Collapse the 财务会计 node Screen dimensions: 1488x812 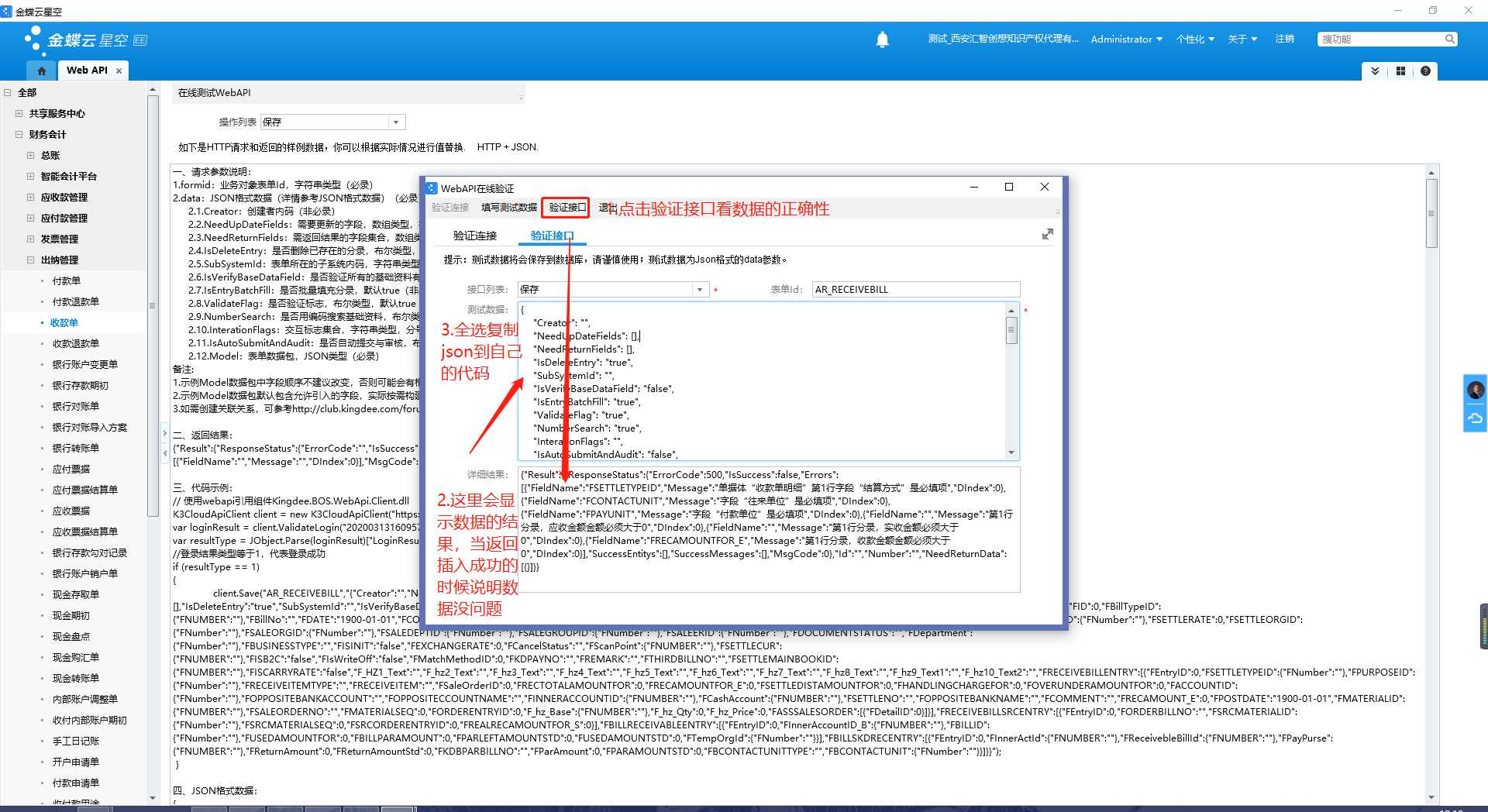click(19, 134)
